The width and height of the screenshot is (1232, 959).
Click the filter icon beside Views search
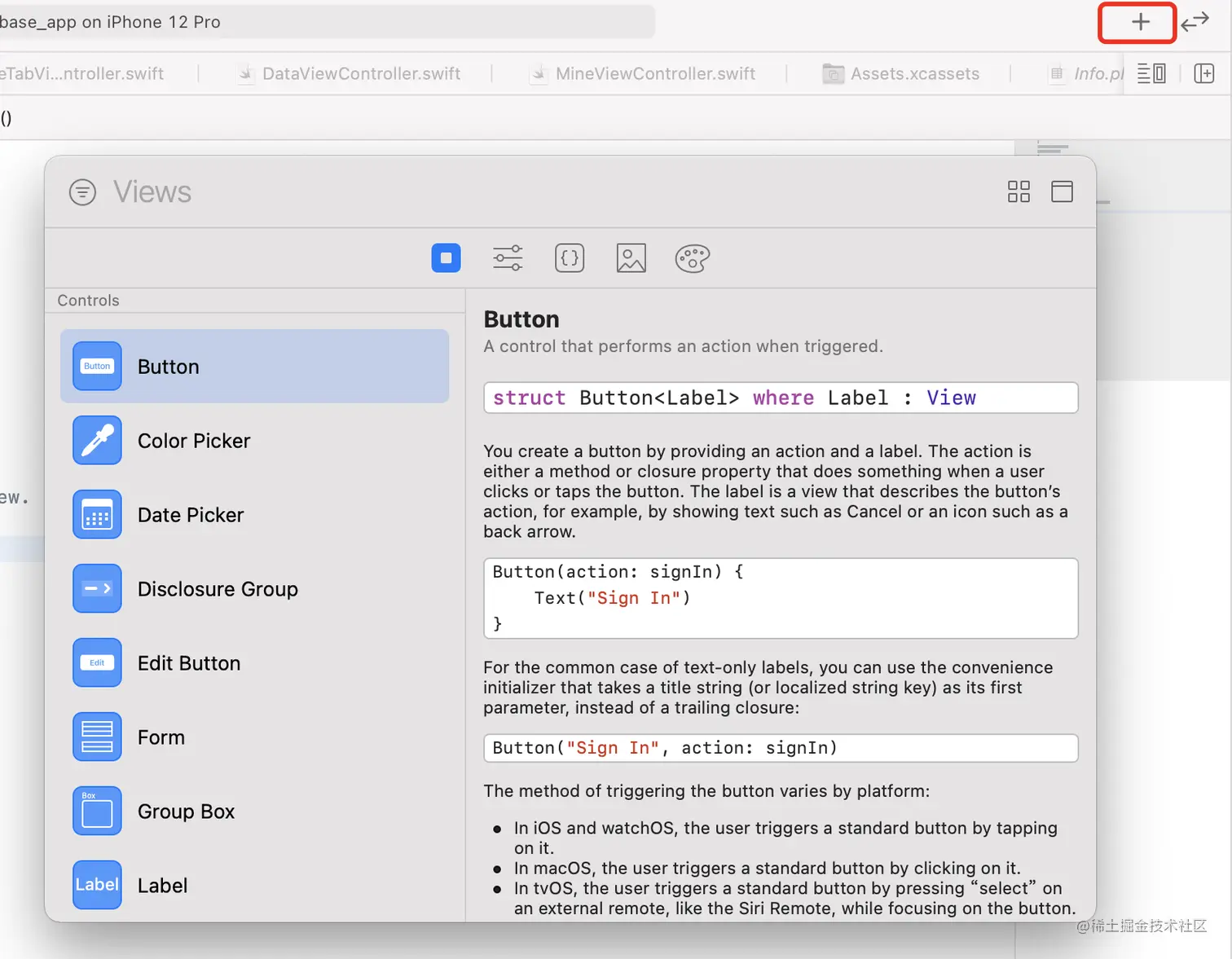82,192
